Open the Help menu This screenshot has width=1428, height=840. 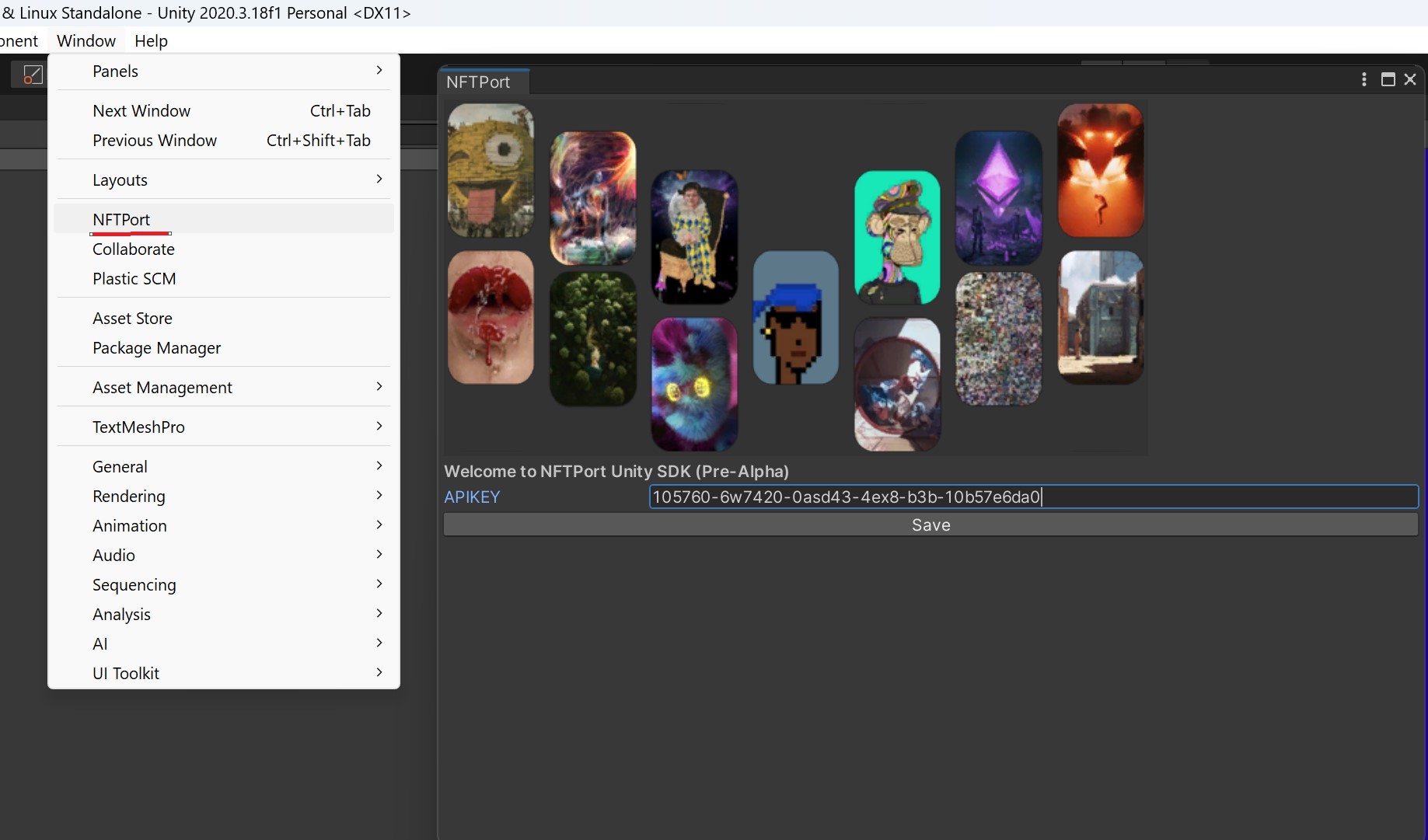pyautogui.click(x=151, y=40)
